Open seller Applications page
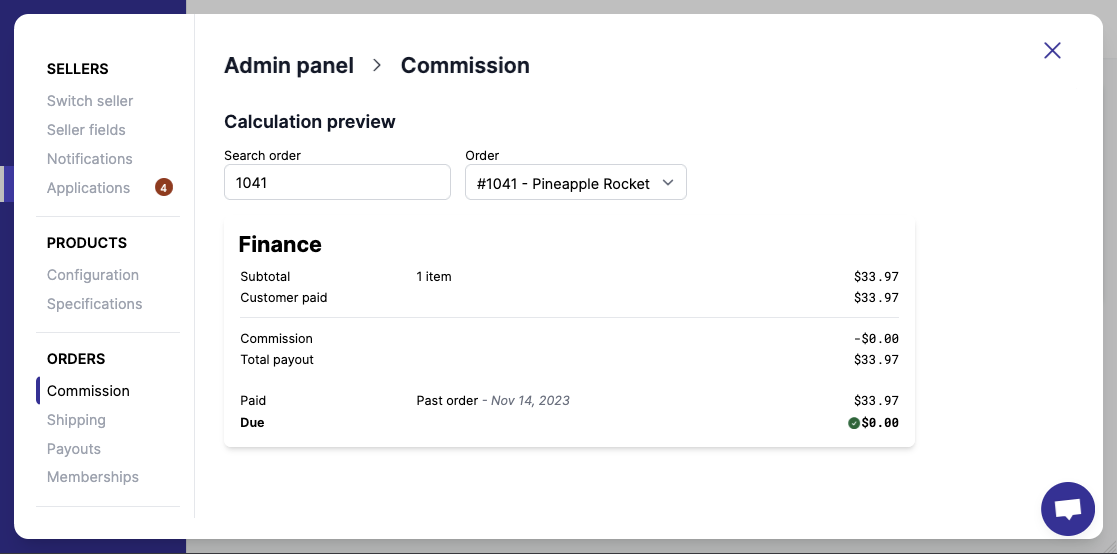Viewport: 1117px width, 554px height. pos(88,188)
